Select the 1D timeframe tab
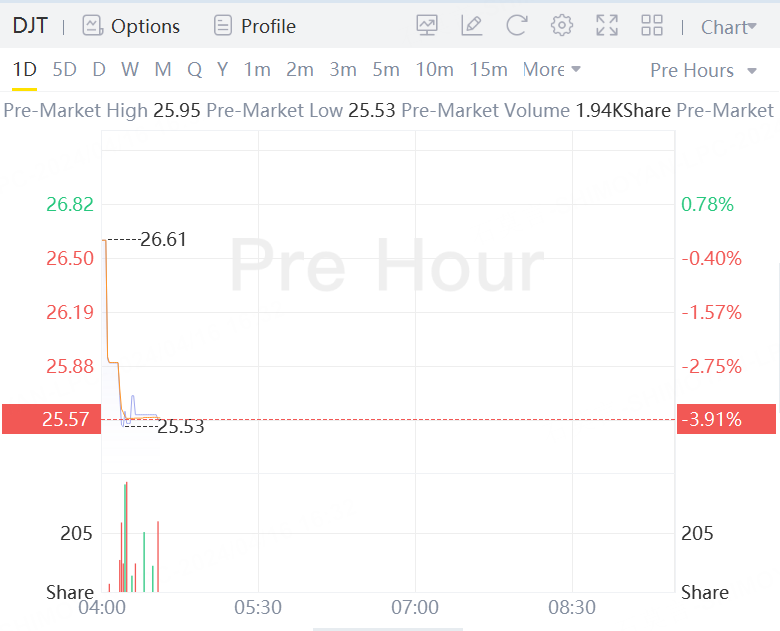Image resolution: width=780 pixels, height=631 pixels. [x=24, y=69]
